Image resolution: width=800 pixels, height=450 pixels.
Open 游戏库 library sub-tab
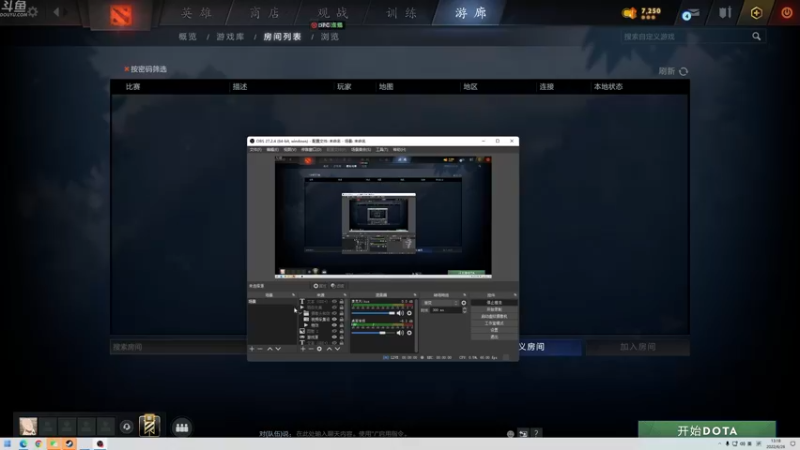[x=231, y=37]
